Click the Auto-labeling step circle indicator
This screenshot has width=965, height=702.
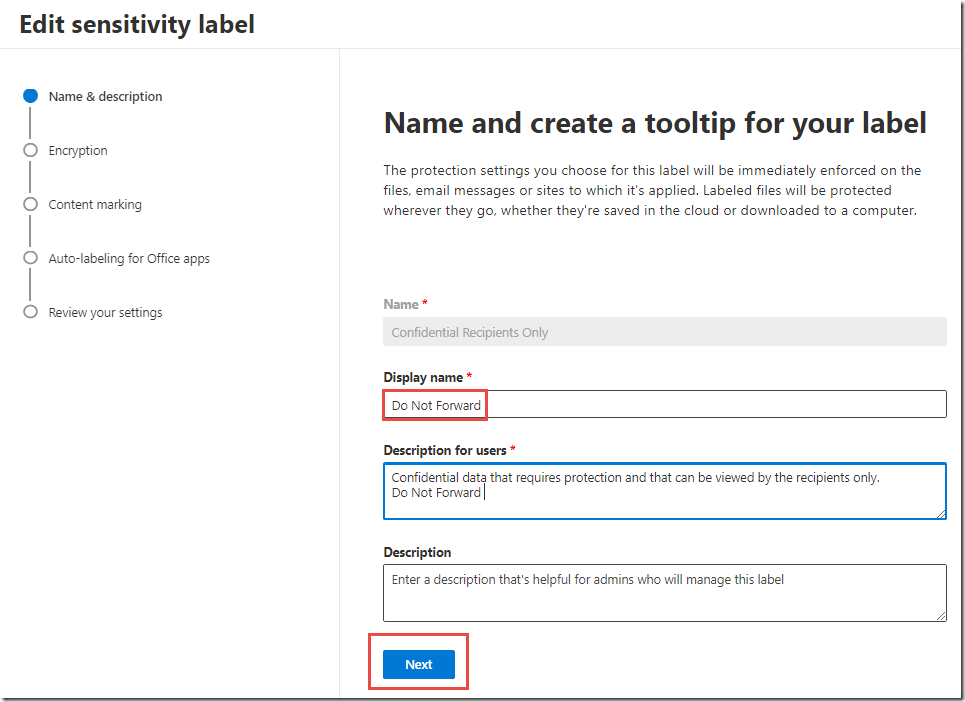coord(30,258)
